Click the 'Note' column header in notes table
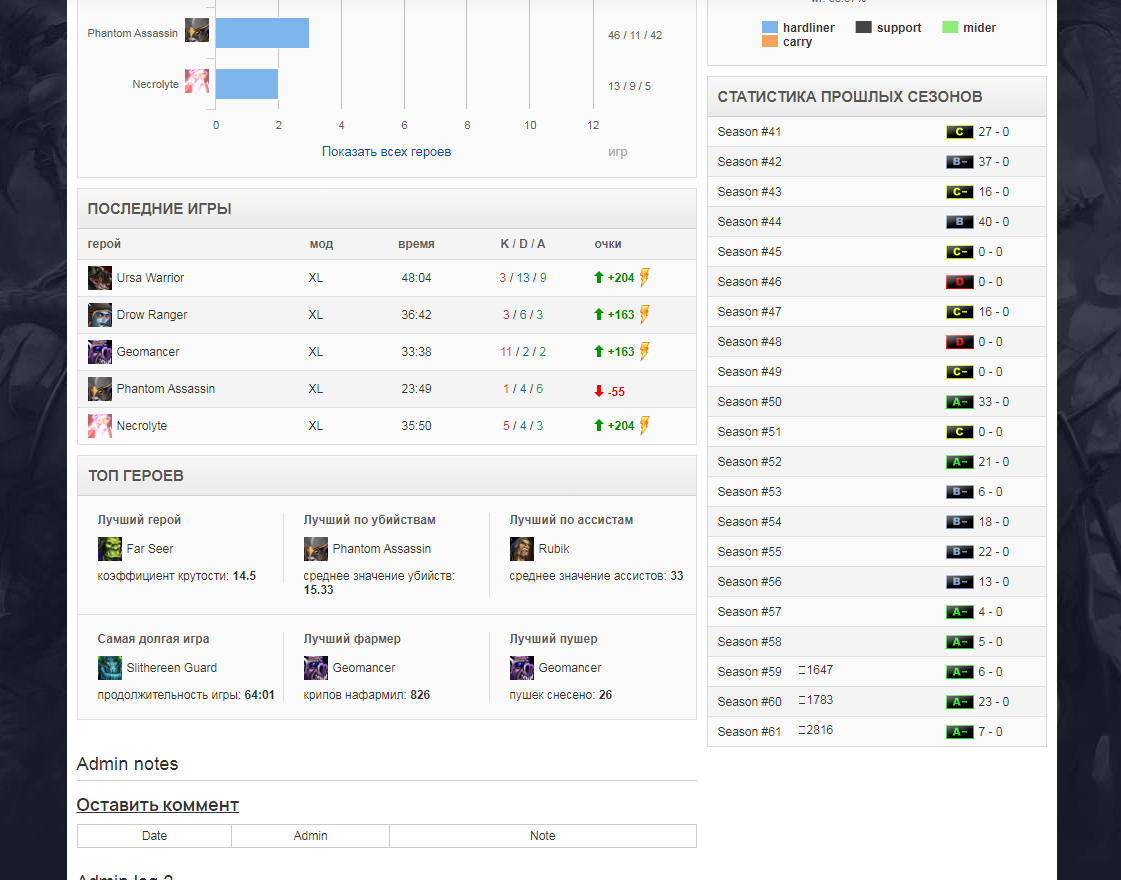Viewport: 1121px width, 880px height. click(x=543, y=836)
